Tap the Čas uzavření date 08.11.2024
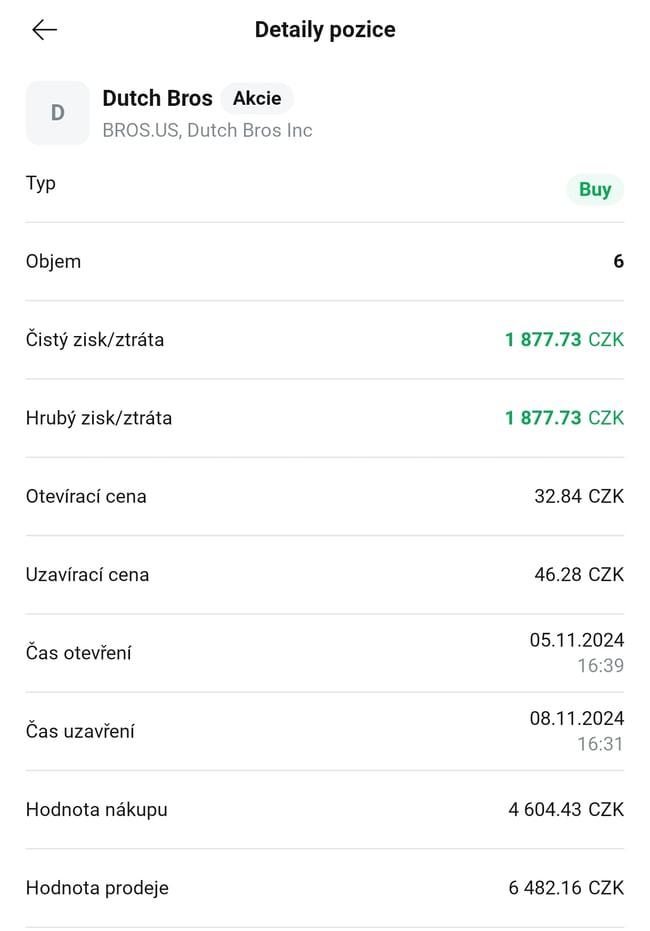 click(577, 718)
